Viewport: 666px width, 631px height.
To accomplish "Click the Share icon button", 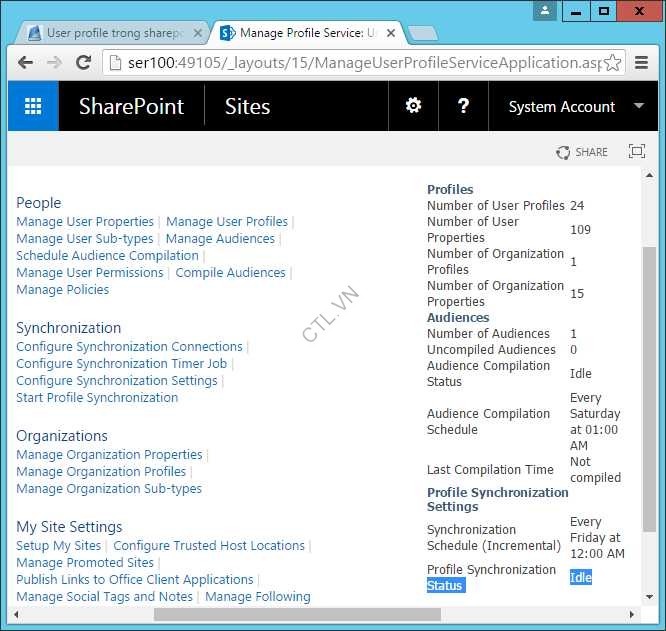I will coord(582,152).
